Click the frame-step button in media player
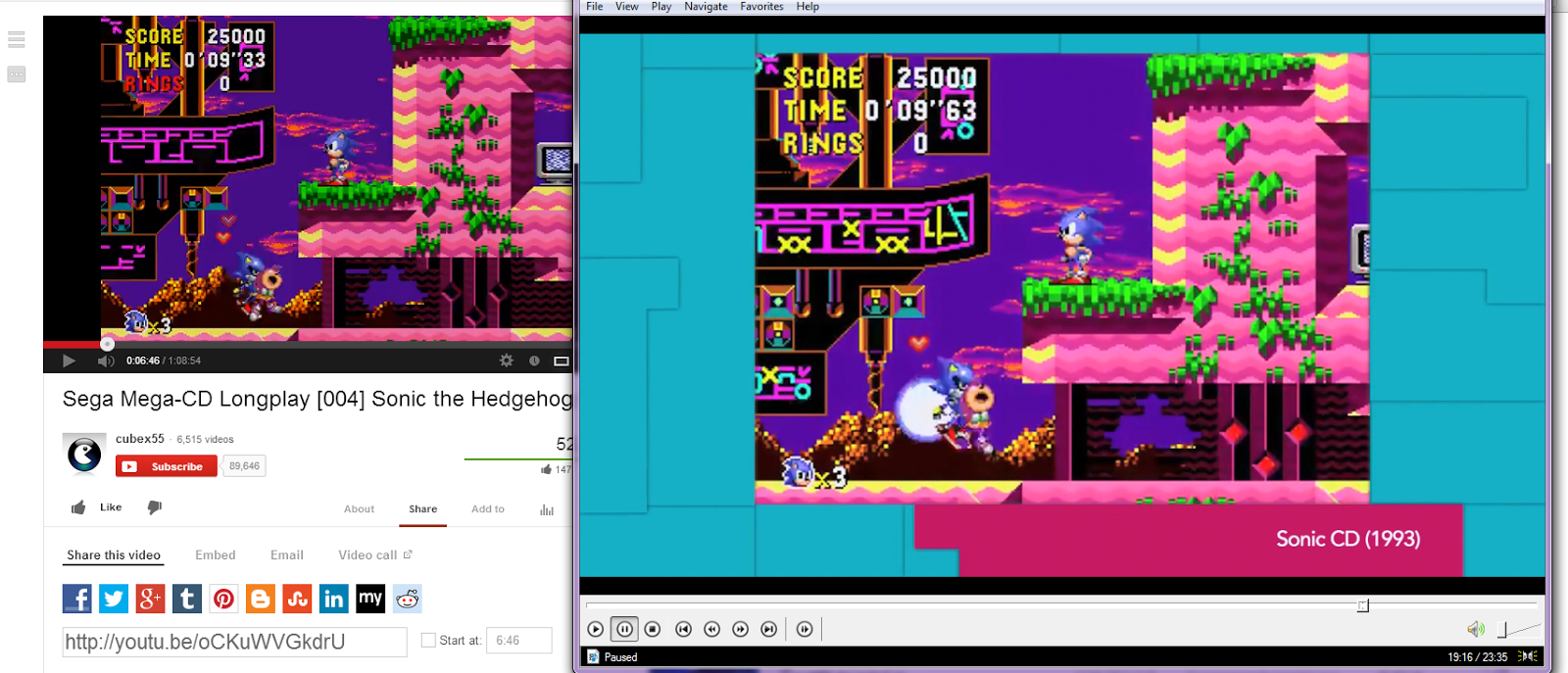Screen dimensions: 1568x673 point(805,629)
